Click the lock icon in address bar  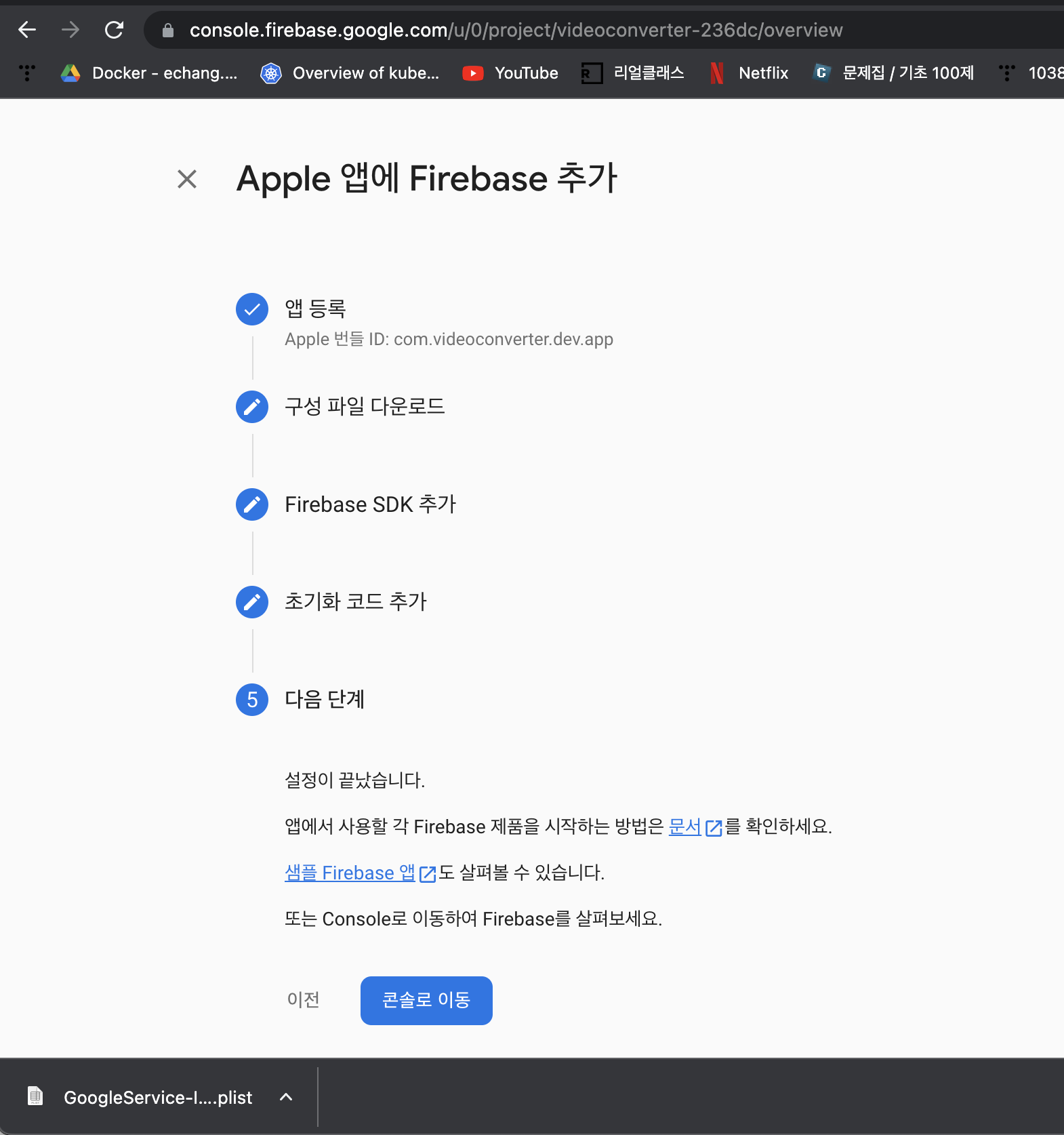168,30
